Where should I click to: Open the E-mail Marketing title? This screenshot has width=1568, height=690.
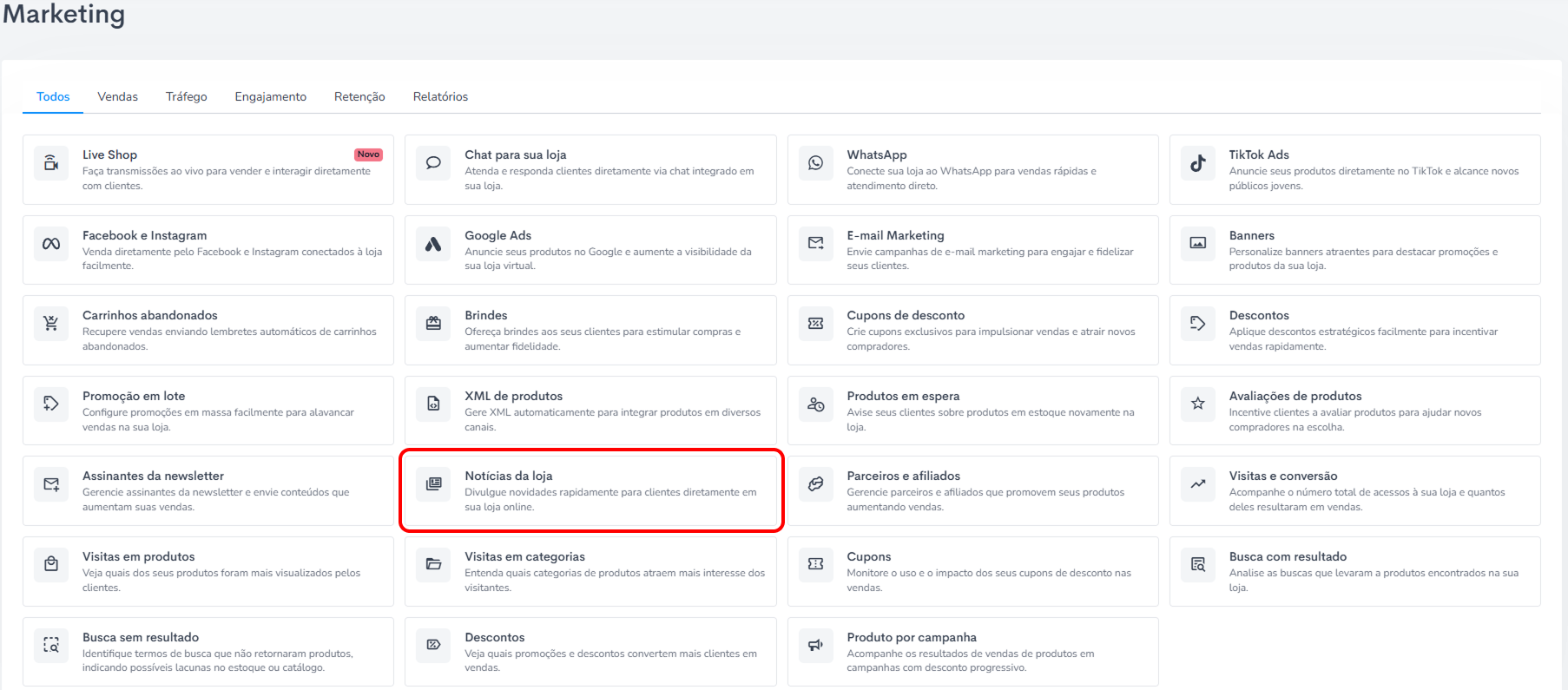point(895,235)
